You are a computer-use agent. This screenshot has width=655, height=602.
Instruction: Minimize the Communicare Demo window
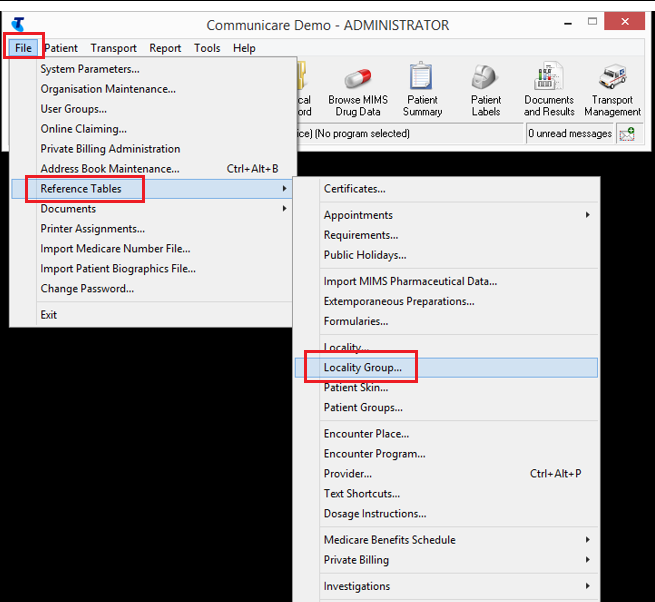568,23
